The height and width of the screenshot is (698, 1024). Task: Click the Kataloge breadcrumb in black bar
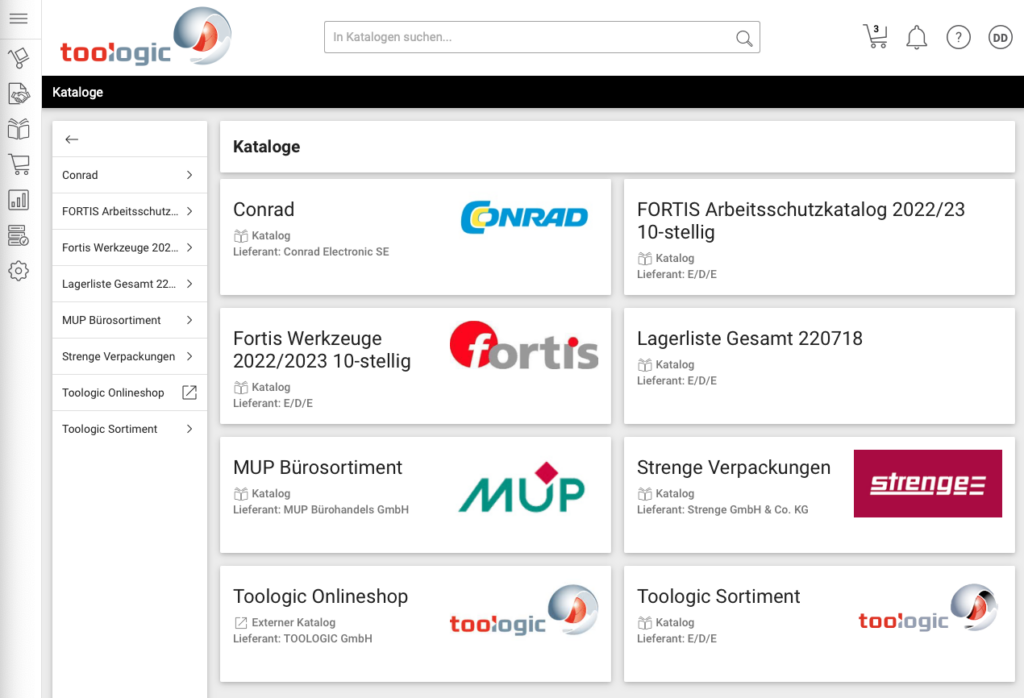click(x=78, y=92)
